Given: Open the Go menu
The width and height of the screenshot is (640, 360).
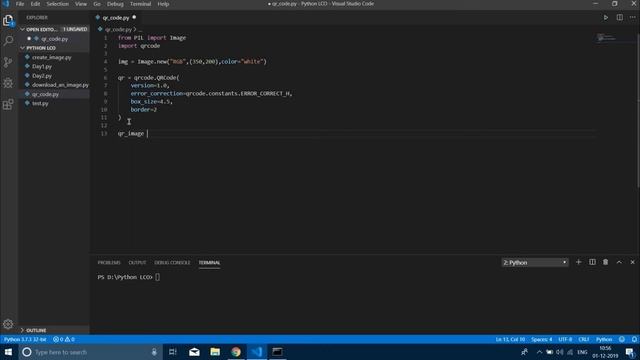Looking at the screenshot, I should pos(97,4).
